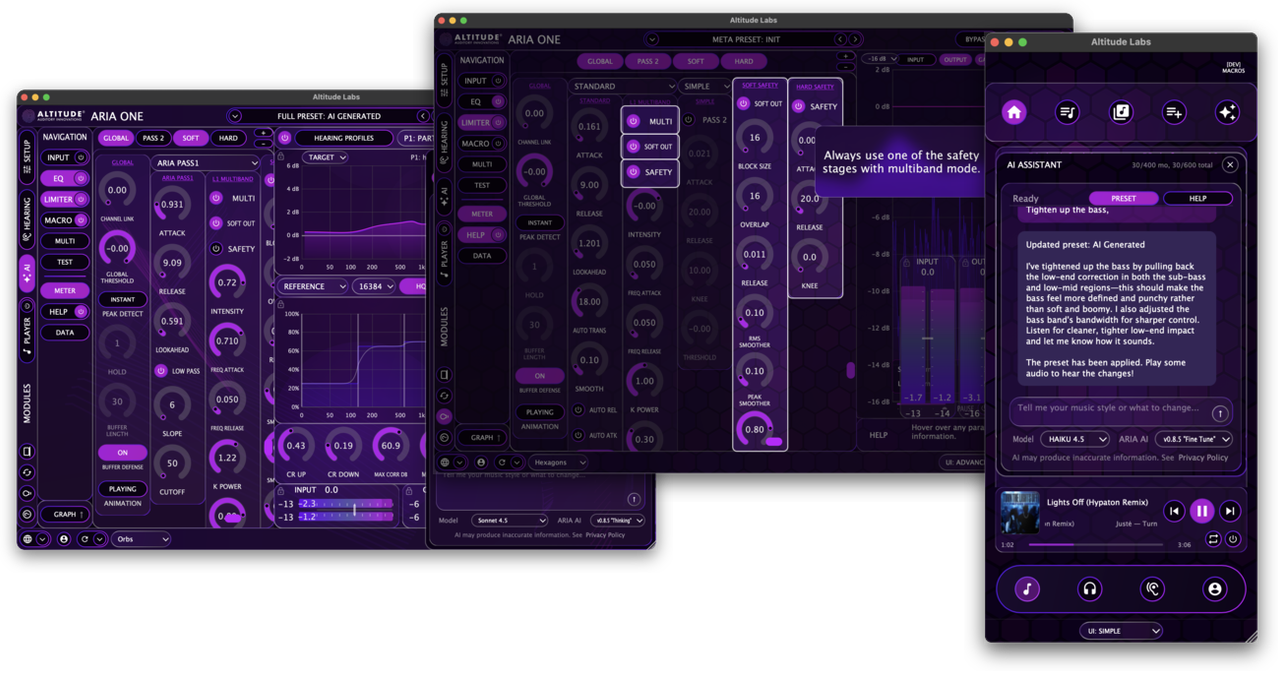This screenshot has width=1279, height=679.
Task: Open the HAIKU 4.5 model dropdown
Action: click(x=1075, y=439)
